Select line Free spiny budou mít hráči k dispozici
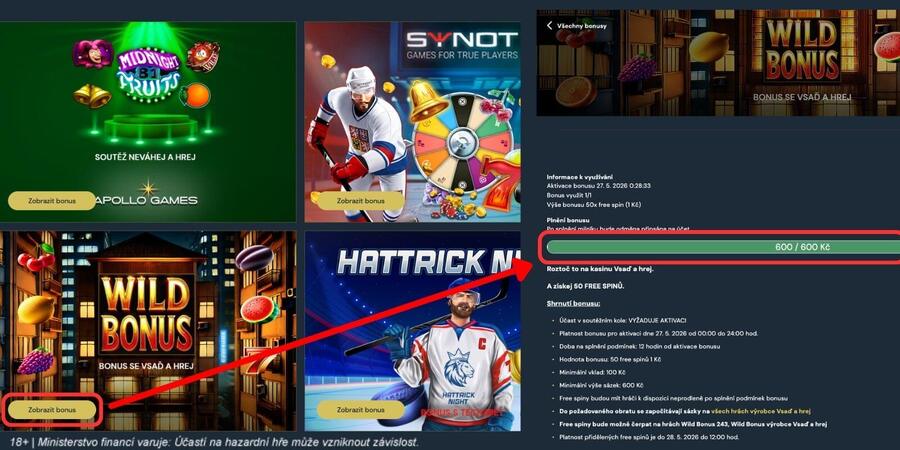This screenshot has width=900, height=450. (x=673, y=398)
